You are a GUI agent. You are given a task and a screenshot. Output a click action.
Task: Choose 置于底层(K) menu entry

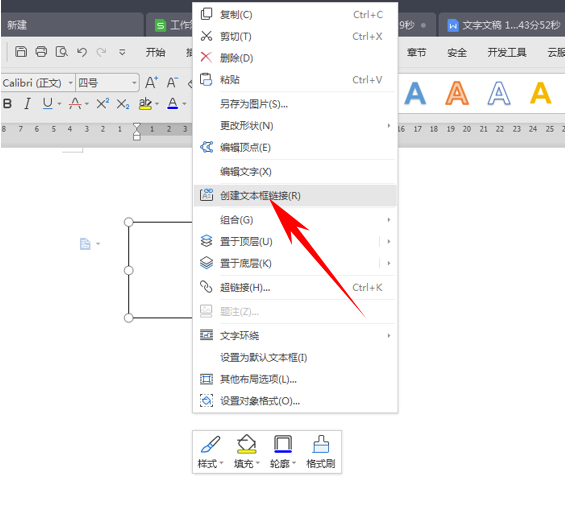[x=286, y=263]
